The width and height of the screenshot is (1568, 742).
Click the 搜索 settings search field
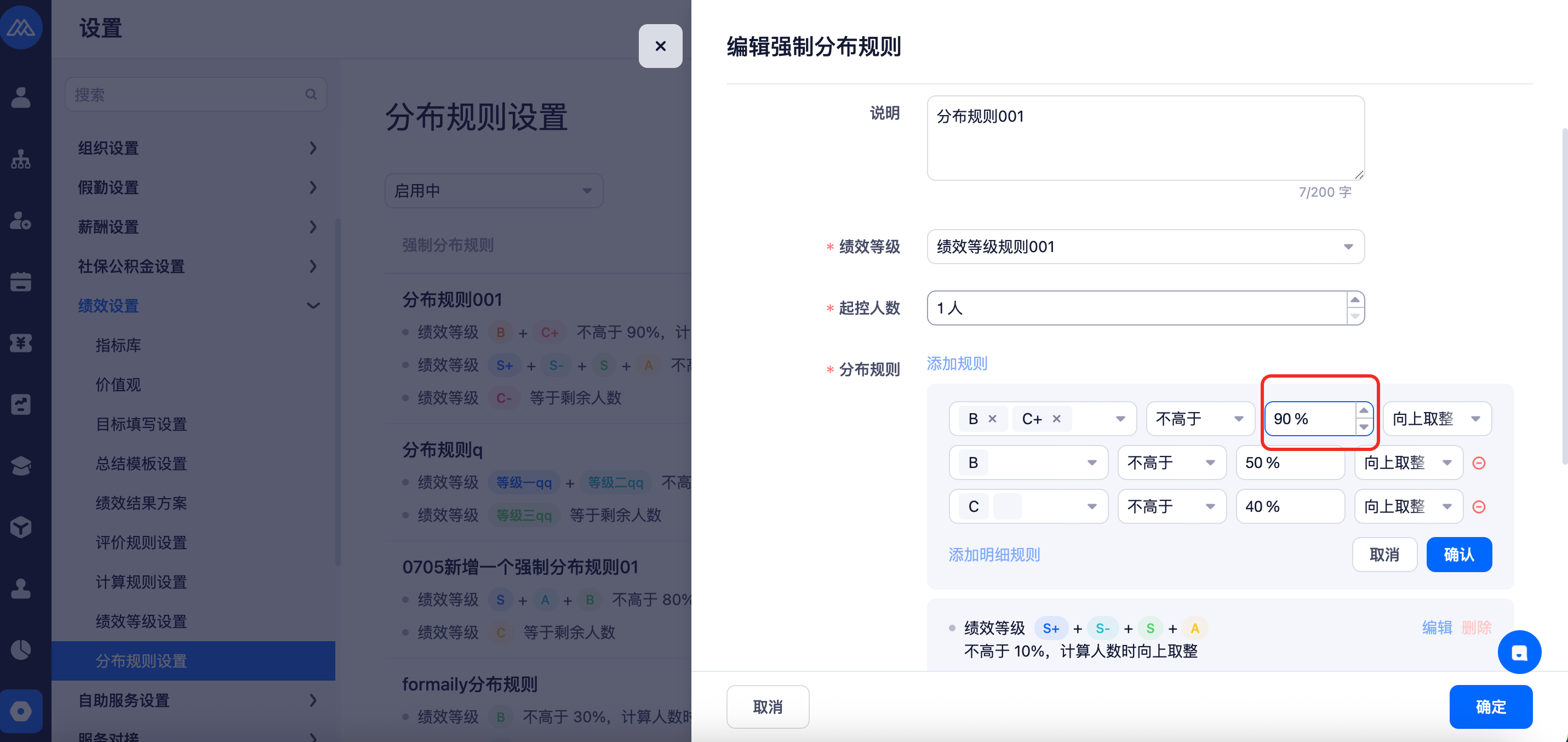tap(196, 94)
